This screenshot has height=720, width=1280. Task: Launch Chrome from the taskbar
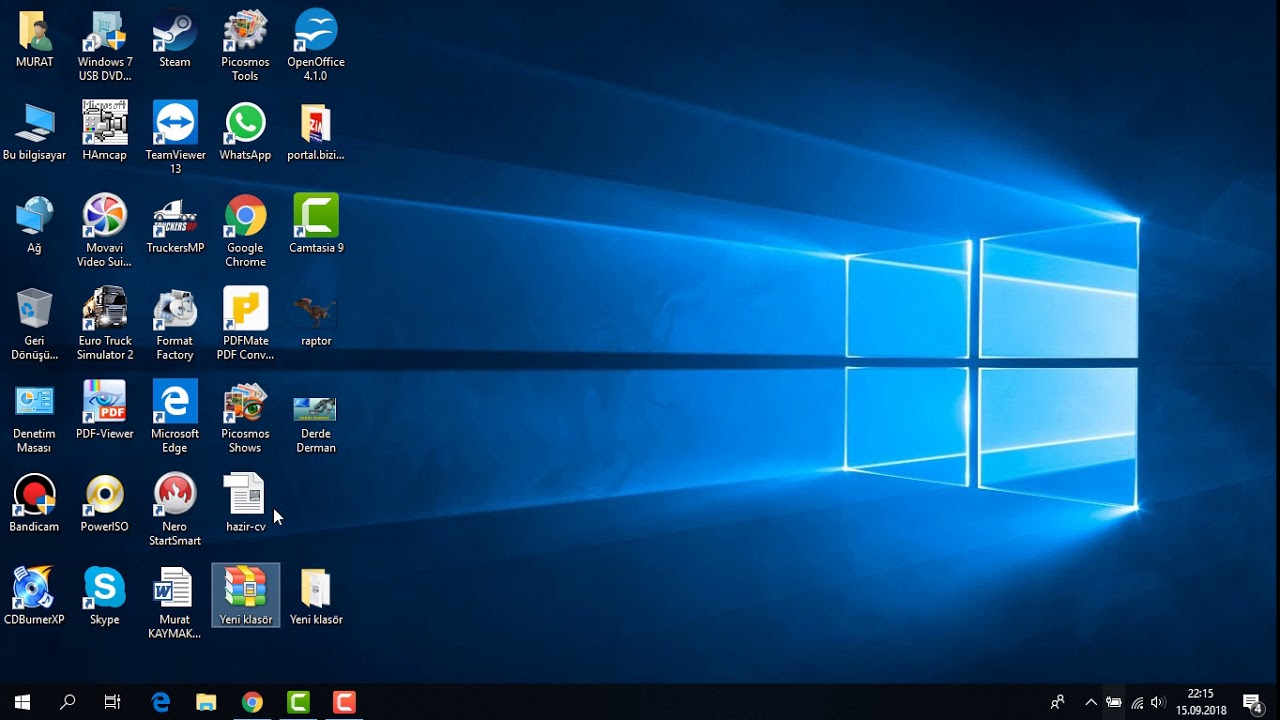pos(252,702)
